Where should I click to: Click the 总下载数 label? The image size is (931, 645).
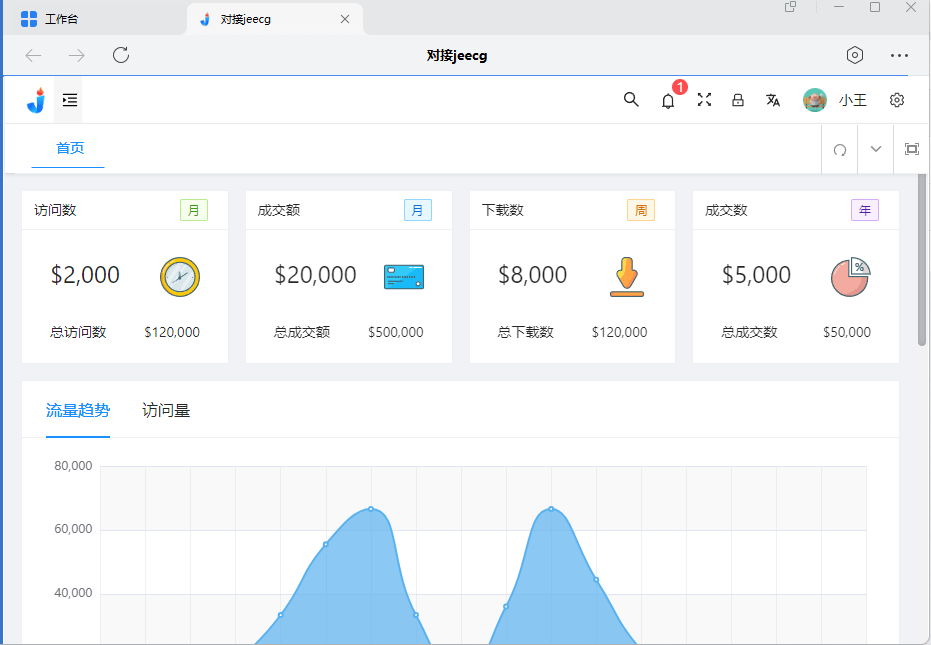pyautogui.click(x=525, y=332)
